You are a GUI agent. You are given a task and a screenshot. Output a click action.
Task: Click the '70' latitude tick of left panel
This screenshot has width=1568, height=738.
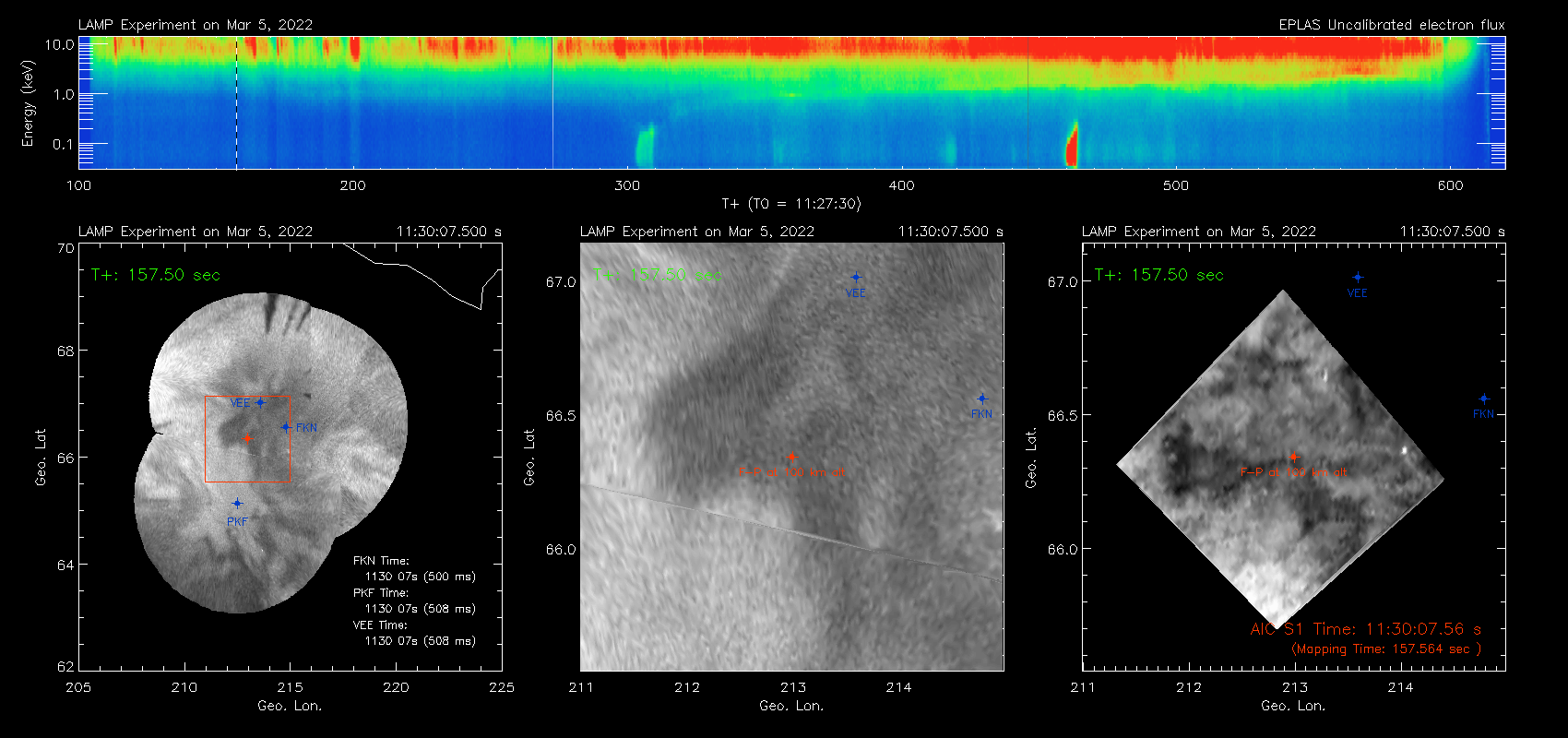[x=65, y=248]
